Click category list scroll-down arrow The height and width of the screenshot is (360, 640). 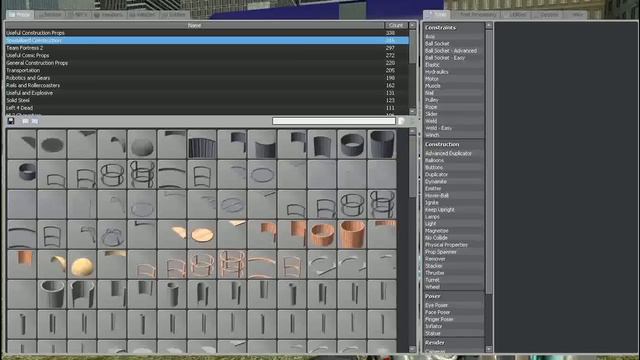pyautogui.click(x=412, y=111)
